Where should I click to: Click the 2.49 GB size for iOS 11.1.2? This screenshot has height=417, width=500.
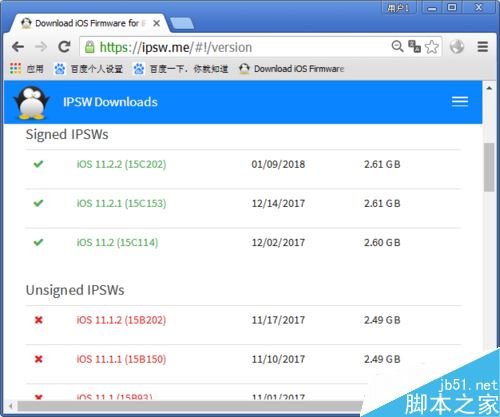click(382, 320)
